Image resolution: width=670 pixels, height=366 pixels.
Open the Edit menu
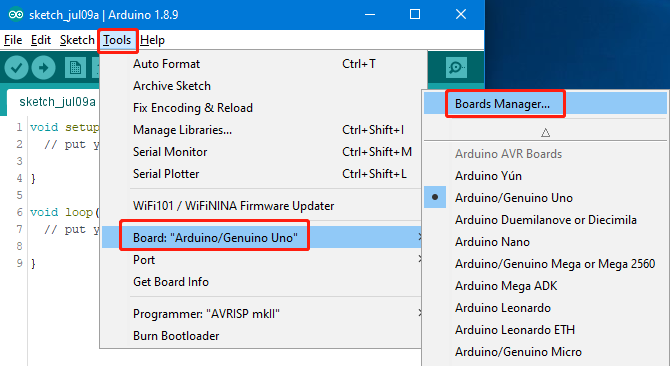point(41,40)
